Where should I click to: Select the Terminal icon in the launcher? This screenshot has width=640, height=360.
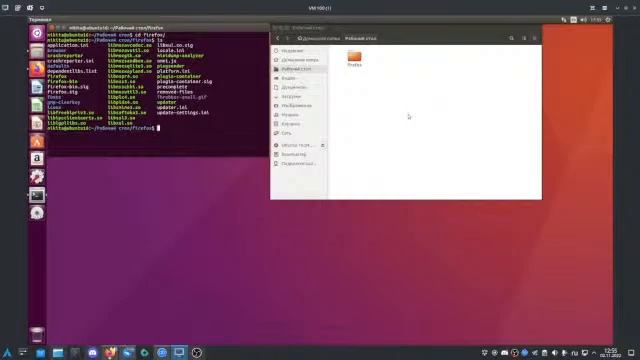(37, 195)
